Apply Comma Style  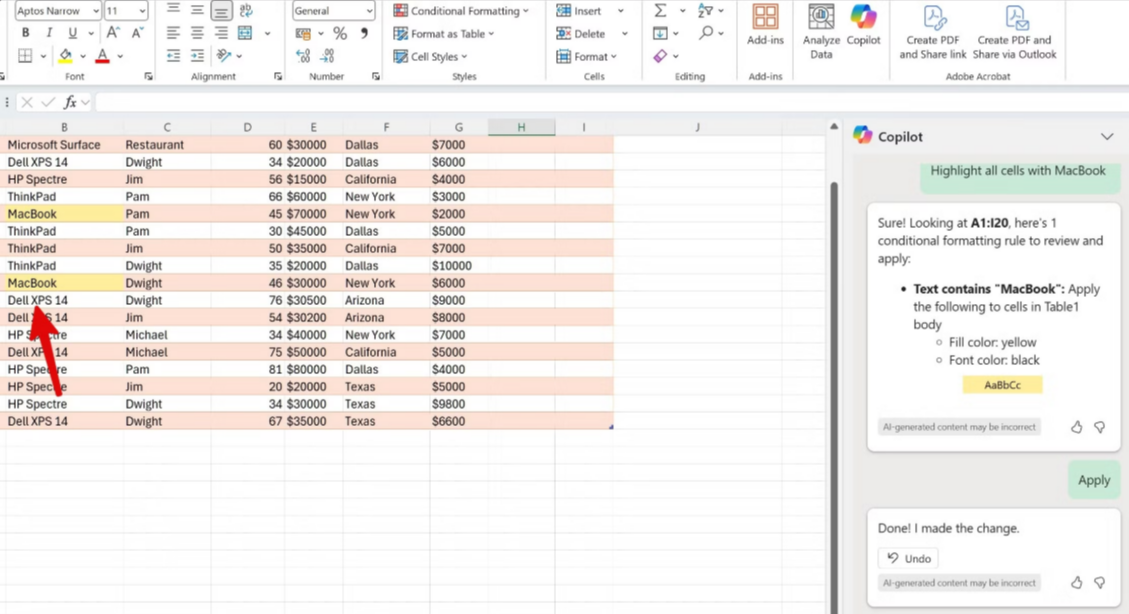364,33
